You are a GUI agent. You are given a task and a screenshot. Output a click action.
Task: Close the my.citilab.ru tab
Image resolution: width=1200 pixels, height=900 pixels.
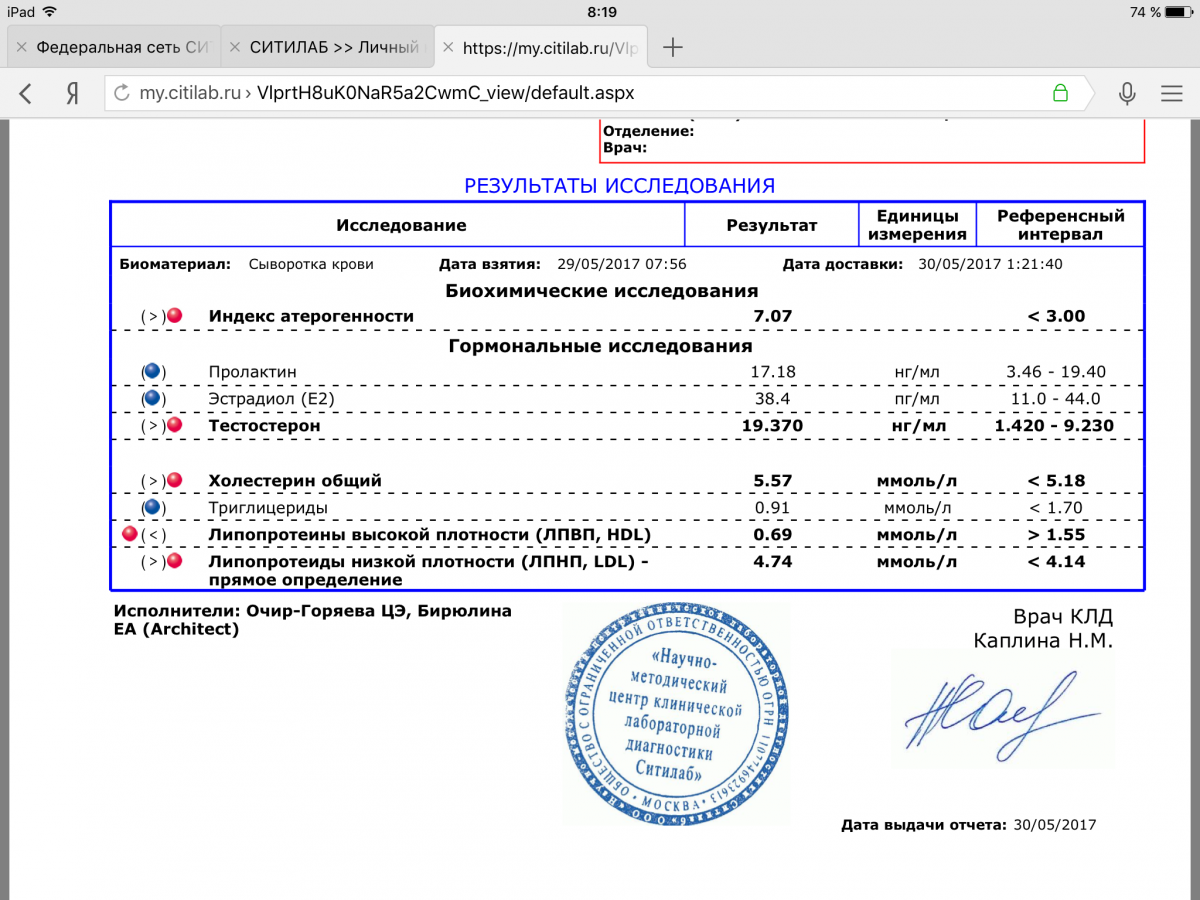[448, 47]
